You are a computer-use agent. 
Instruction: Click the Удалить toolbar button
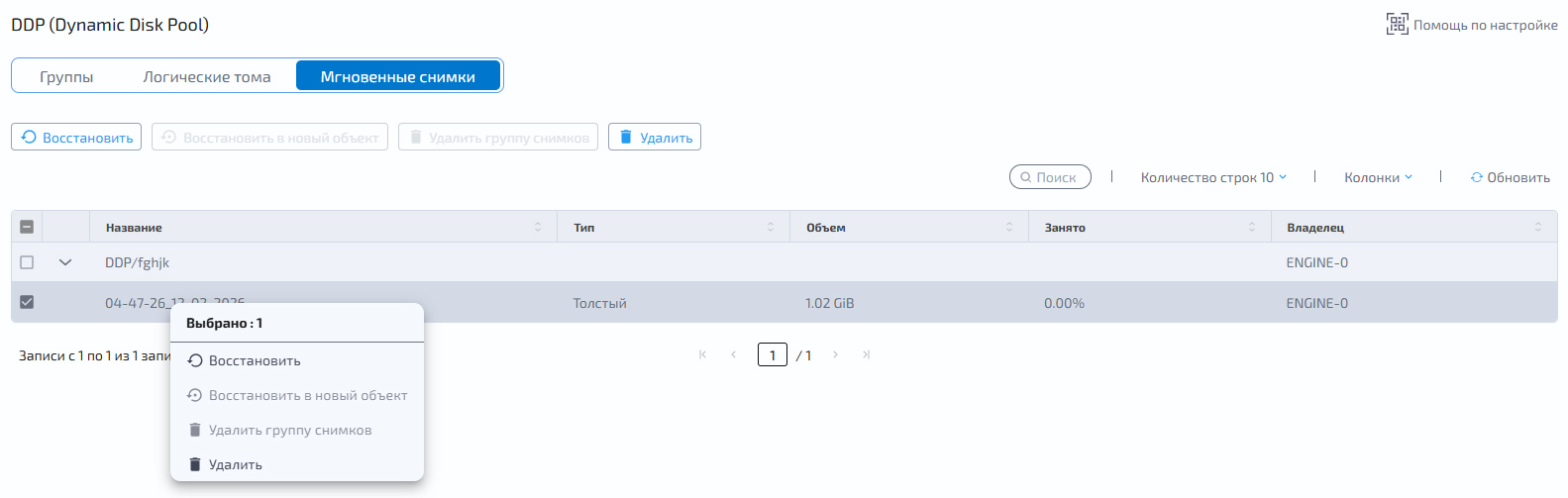655,137
